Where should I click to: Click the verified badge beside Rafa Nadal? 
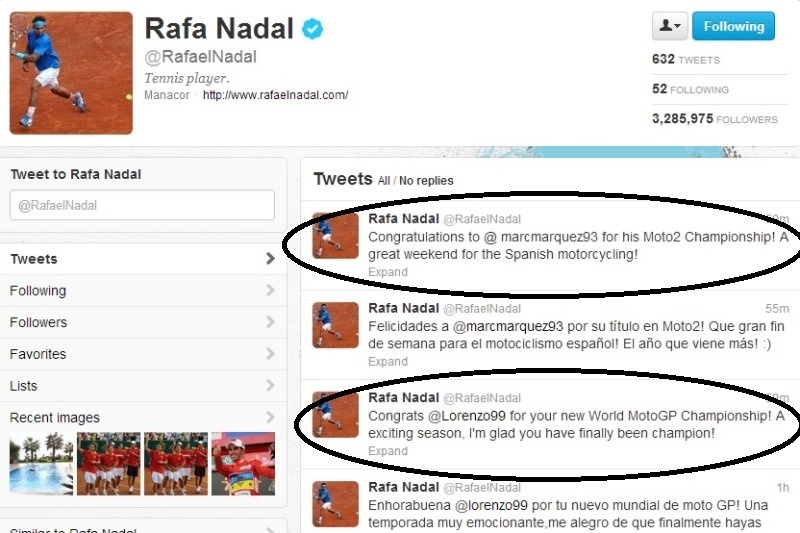click(x=312, y=29)
